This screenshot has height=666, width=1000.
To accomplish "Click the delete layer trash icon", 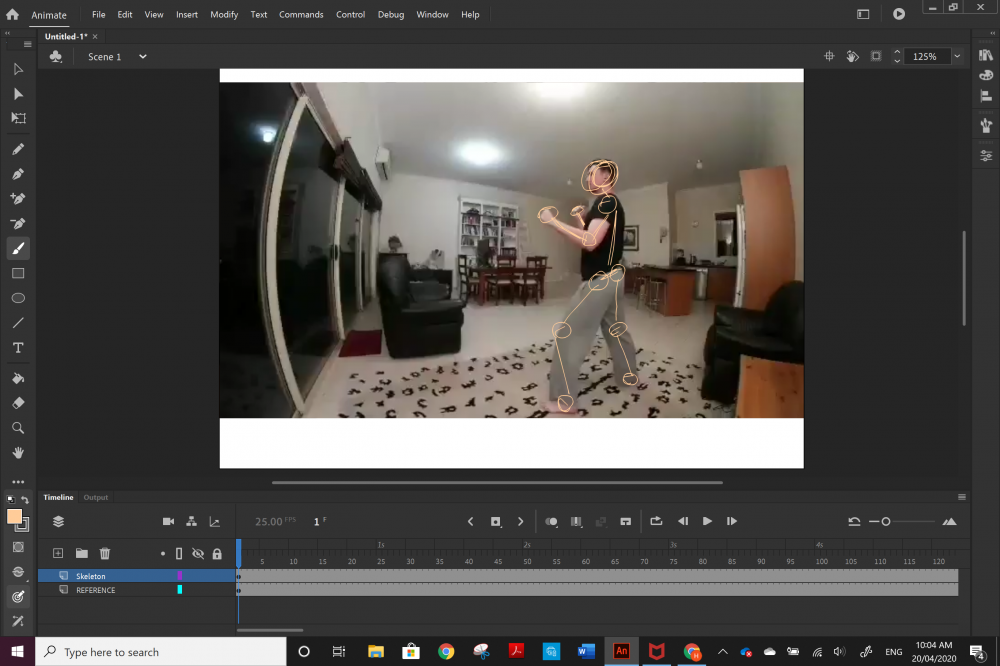I will [x=104, y=553].
